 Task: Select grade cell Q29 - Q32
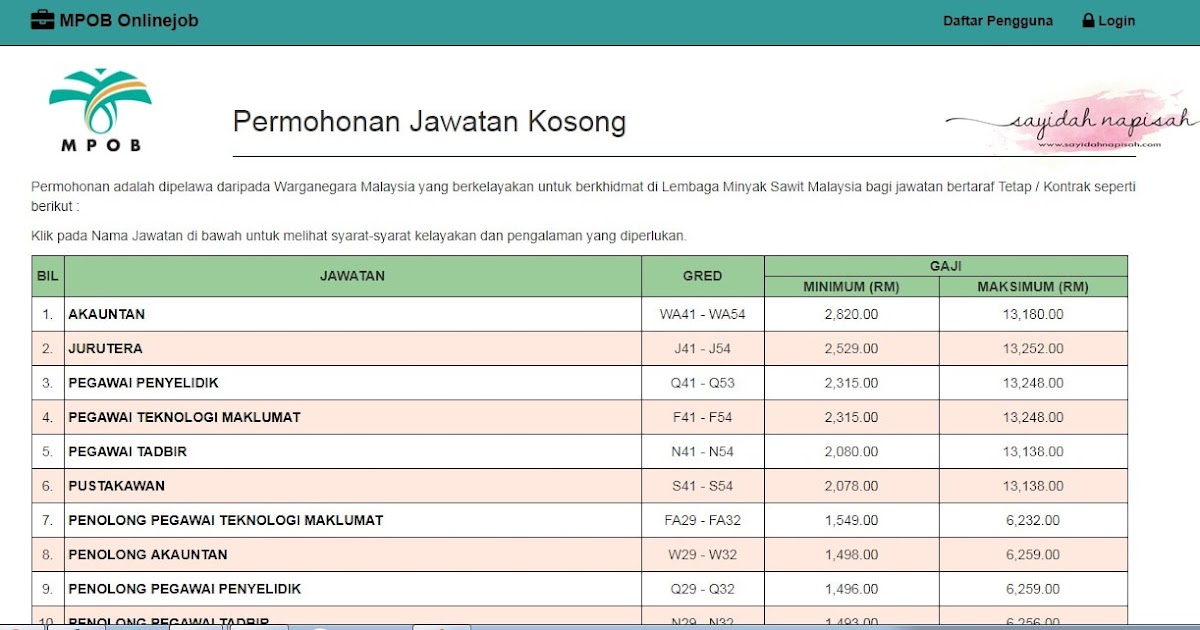coord(703,589)
